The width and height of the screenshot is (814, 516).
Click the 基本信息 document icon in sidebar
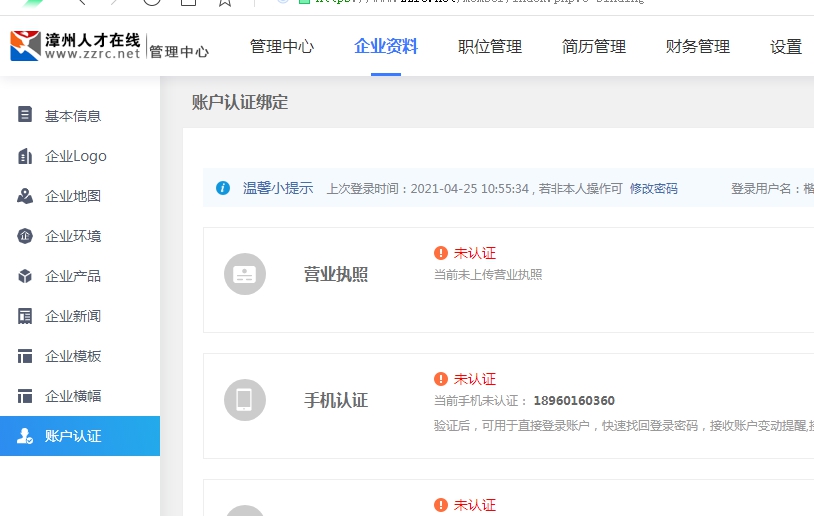click(x=25, y=115)
